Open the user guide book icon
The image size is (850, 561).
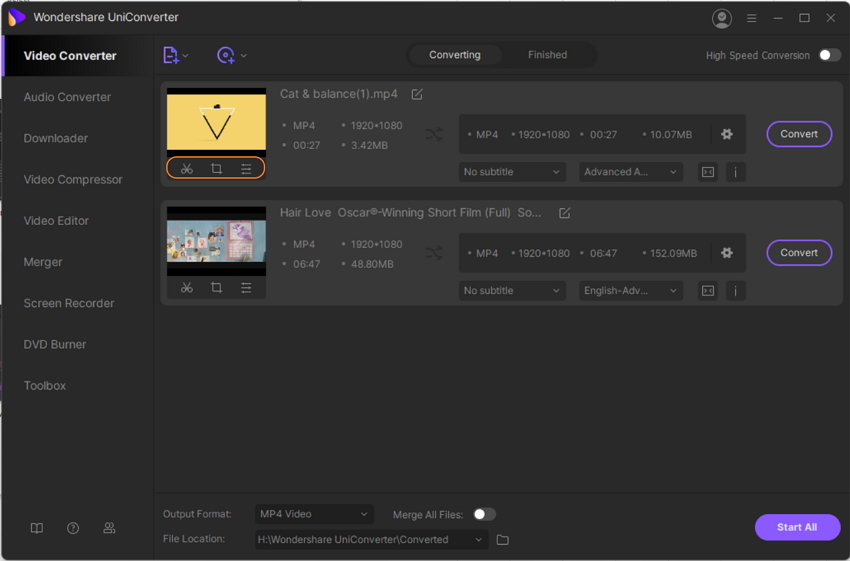(x=37, y=528)
